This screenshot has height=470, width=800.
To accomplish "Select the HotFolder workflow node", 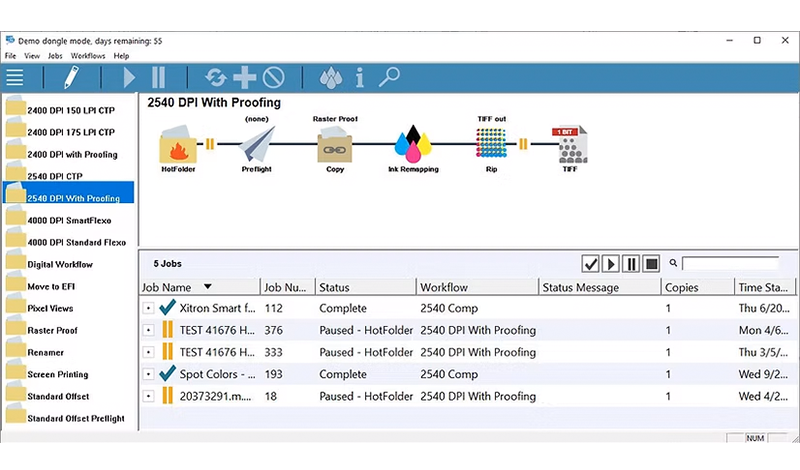I will [x=178, y=144].
